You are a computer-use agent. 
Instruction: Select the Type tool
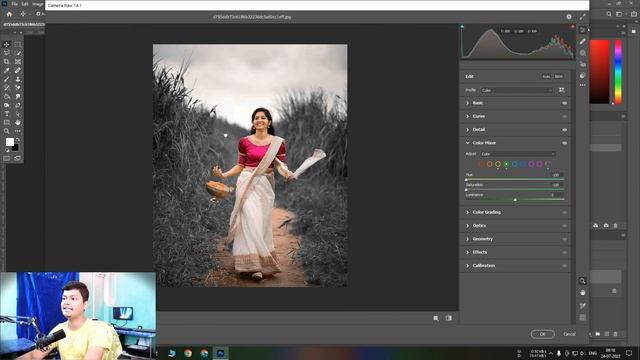coord(7,114)
